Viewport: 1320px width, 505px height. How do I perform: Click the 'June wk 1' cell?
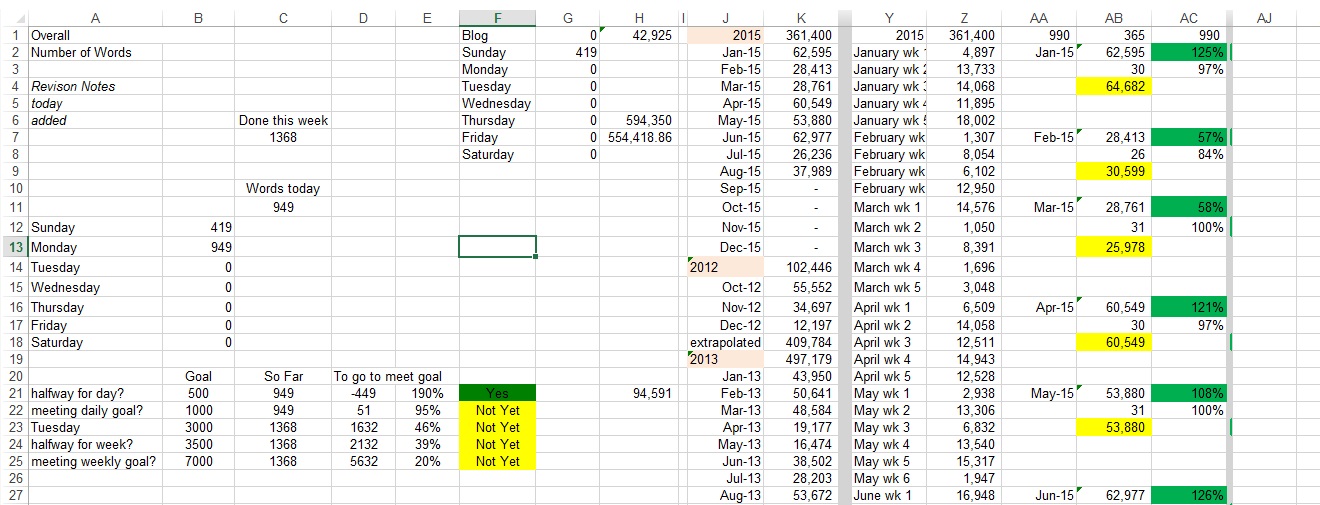888,495
